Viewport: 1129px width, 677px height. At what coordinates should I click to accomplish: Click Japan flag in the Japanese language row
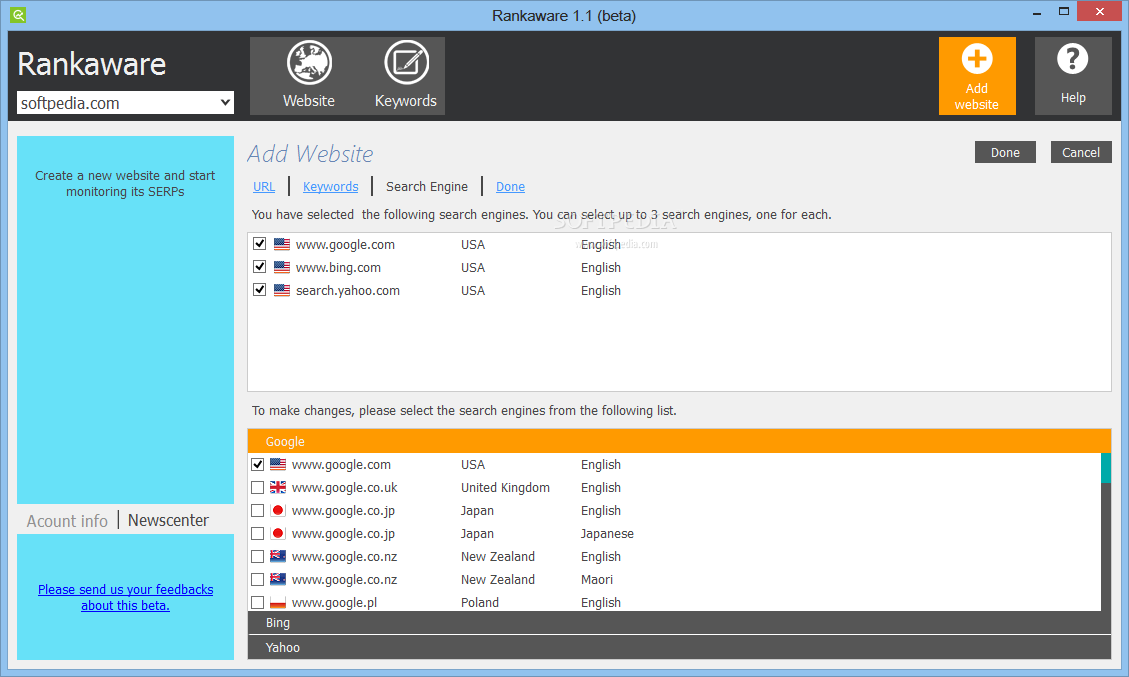tap(278, 534)
